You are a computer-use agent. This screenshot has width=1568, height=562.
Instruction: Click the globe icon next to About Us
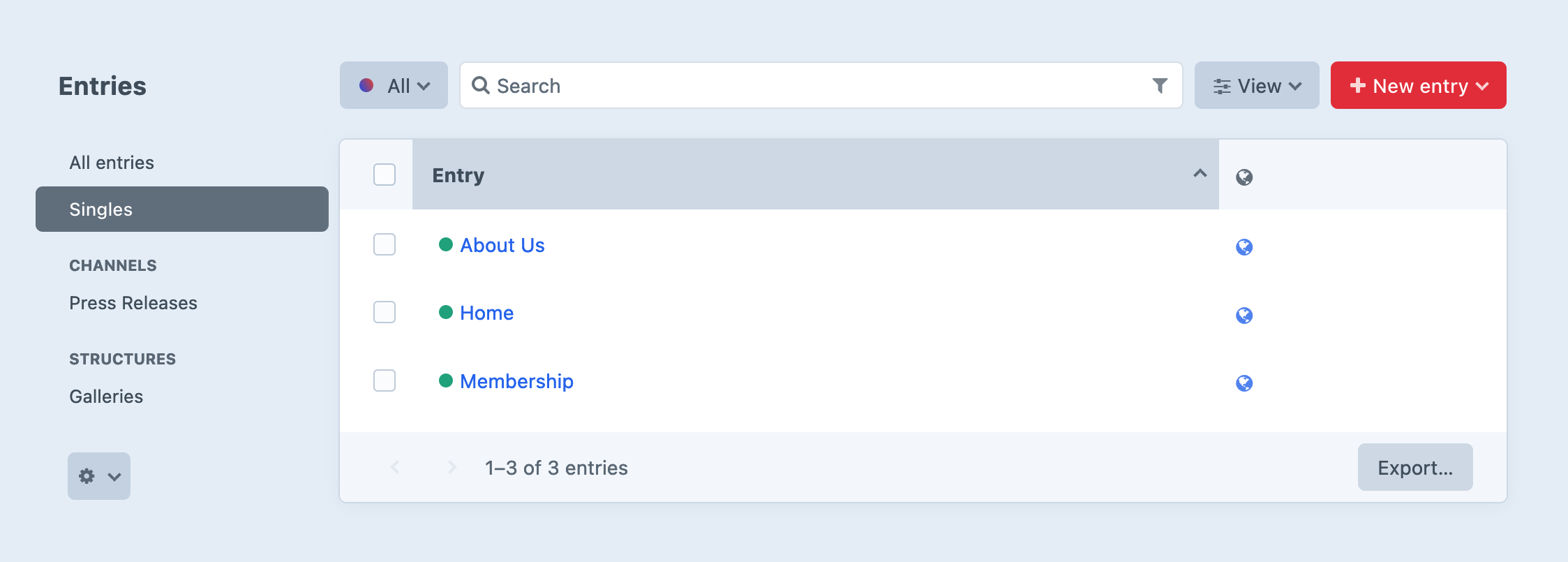tap(1245, 246)
